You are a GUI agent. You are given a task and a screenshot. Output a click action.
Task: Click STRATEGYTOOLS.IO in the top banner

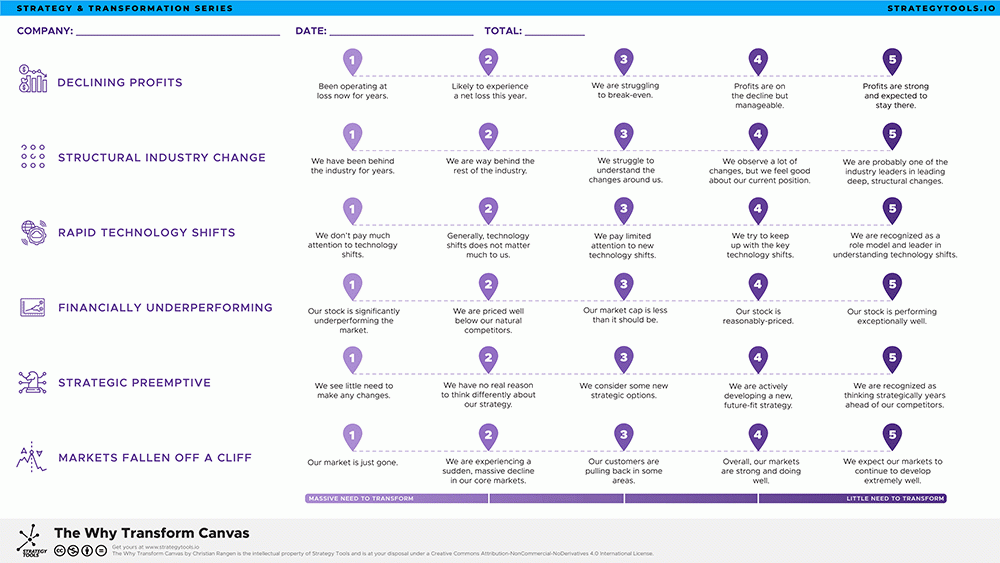point(941,8)
